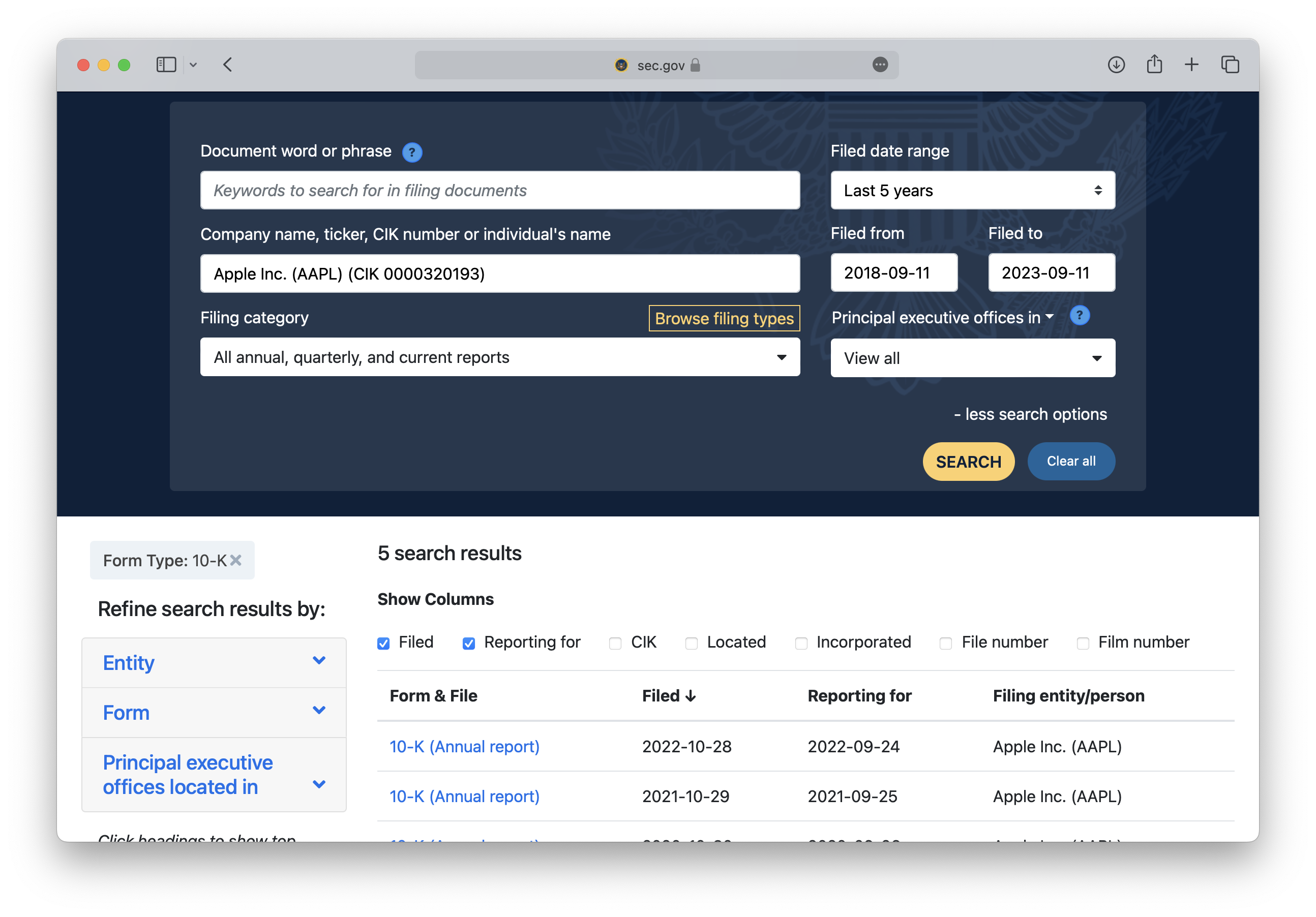
Task: Click the lock icon in address bar
Action: tap(695, 65)
